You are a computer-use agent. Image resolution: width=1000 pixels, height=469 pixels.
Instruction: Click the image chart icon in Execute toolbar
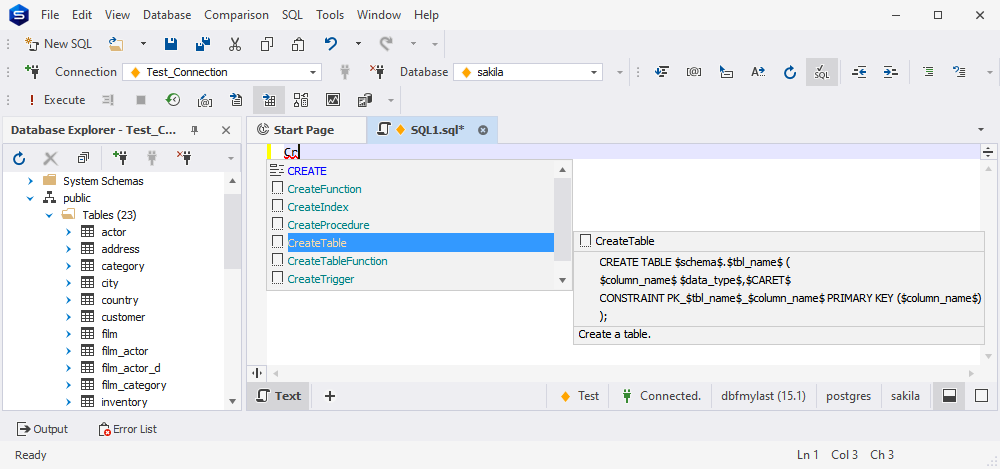tap(333, 100)
